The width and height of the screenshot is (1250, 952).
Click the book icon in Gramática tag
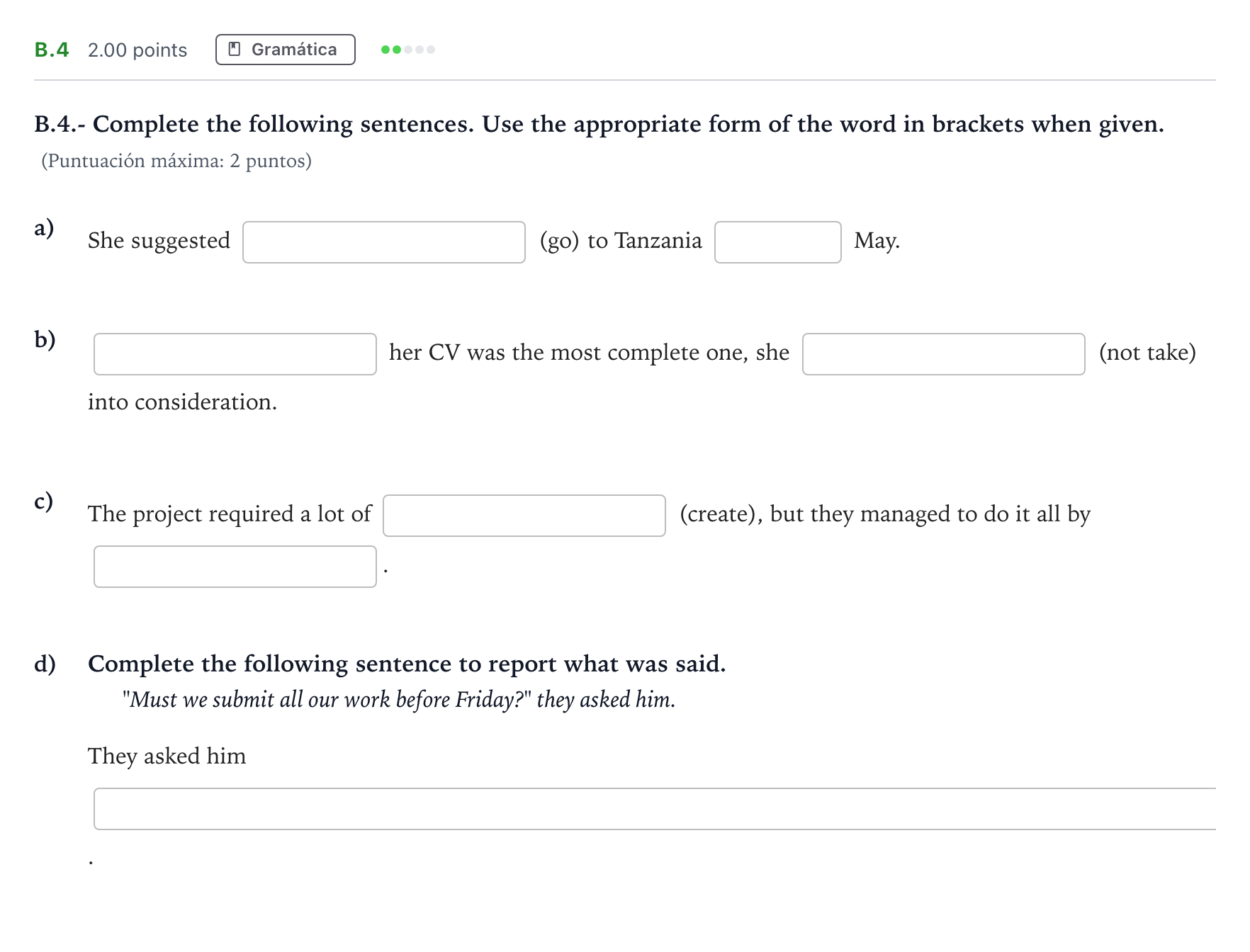(x=235, y=50)
